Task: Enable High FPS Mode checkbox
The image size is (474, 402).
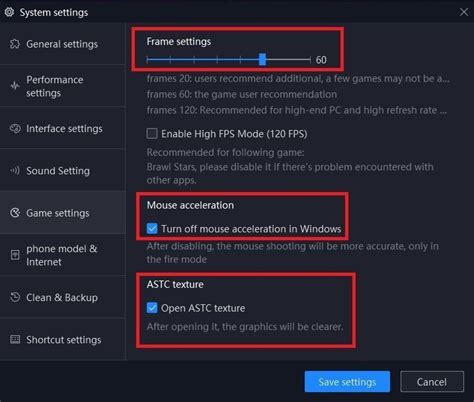Action: [152, 134]
